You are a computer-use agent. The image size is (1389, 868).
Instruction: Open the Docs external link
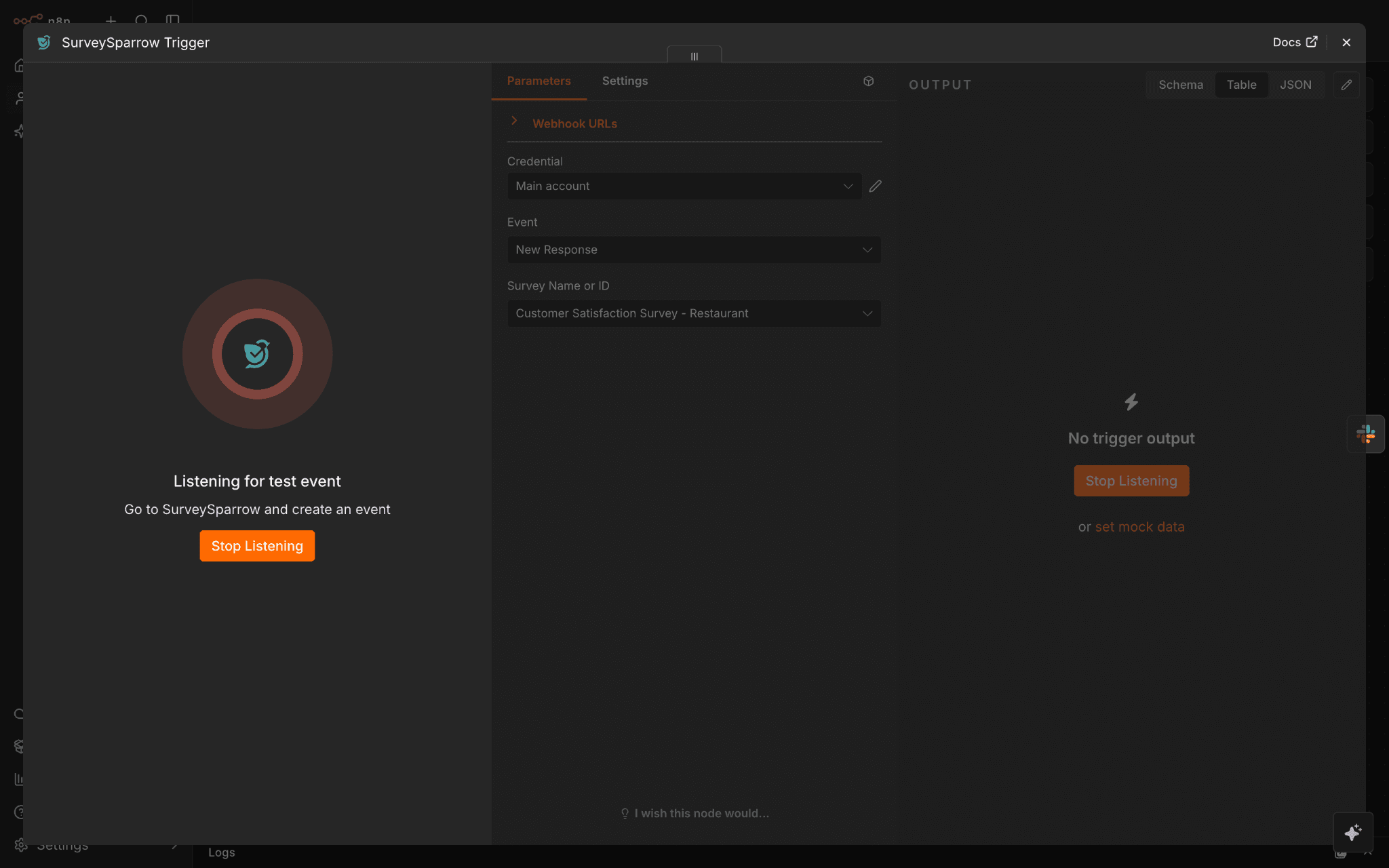coord(1295,42)
